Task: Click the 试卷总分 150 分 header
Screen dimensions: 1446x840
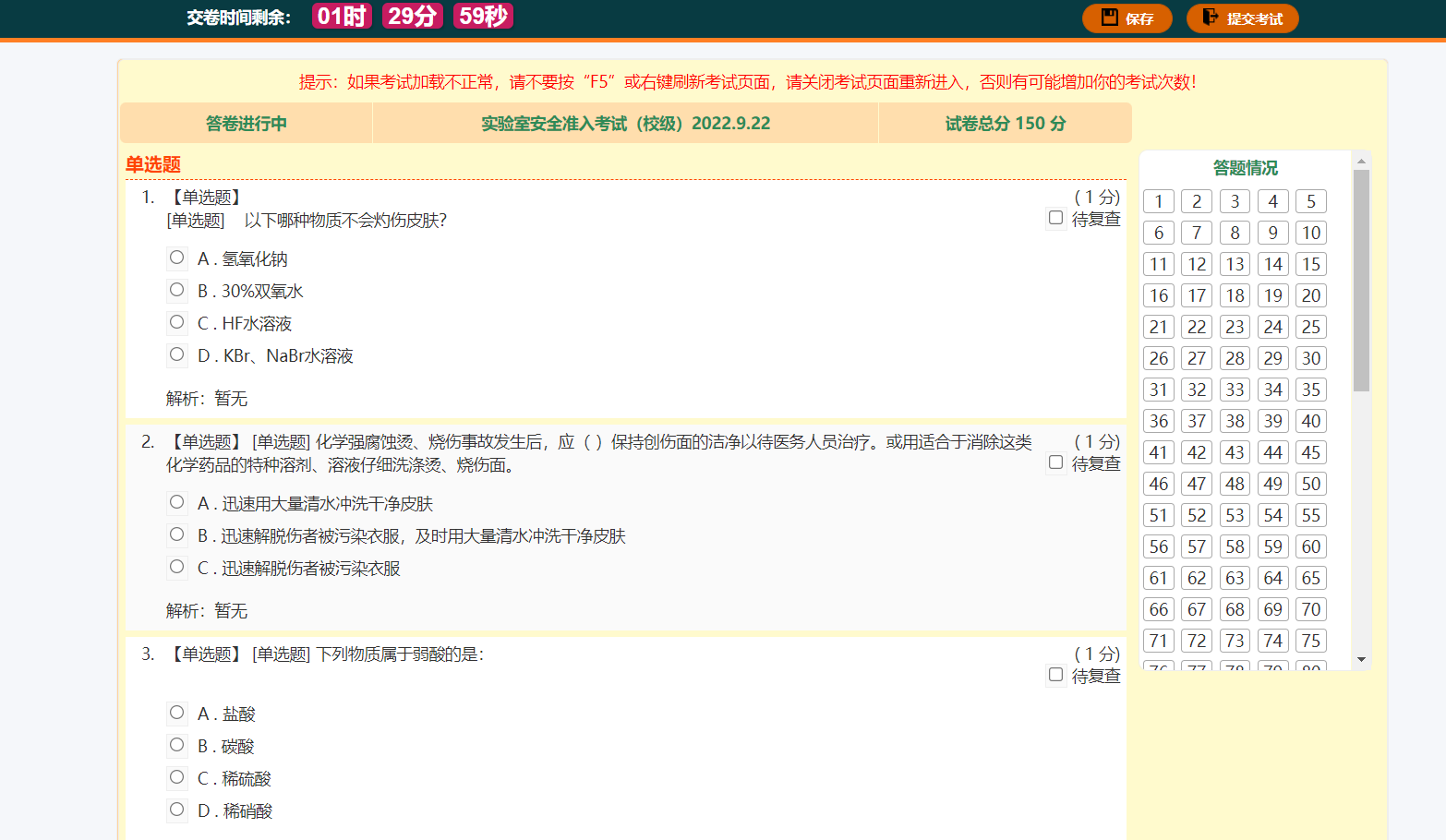Action: [1006, 123]
